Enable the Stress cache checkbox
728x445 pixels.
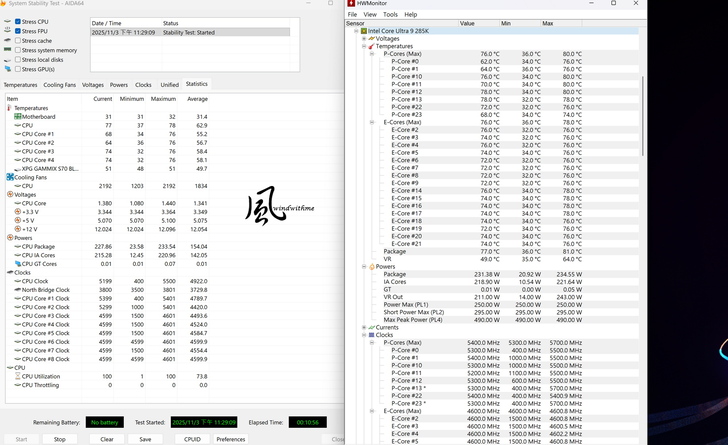[x=18, y=41]
